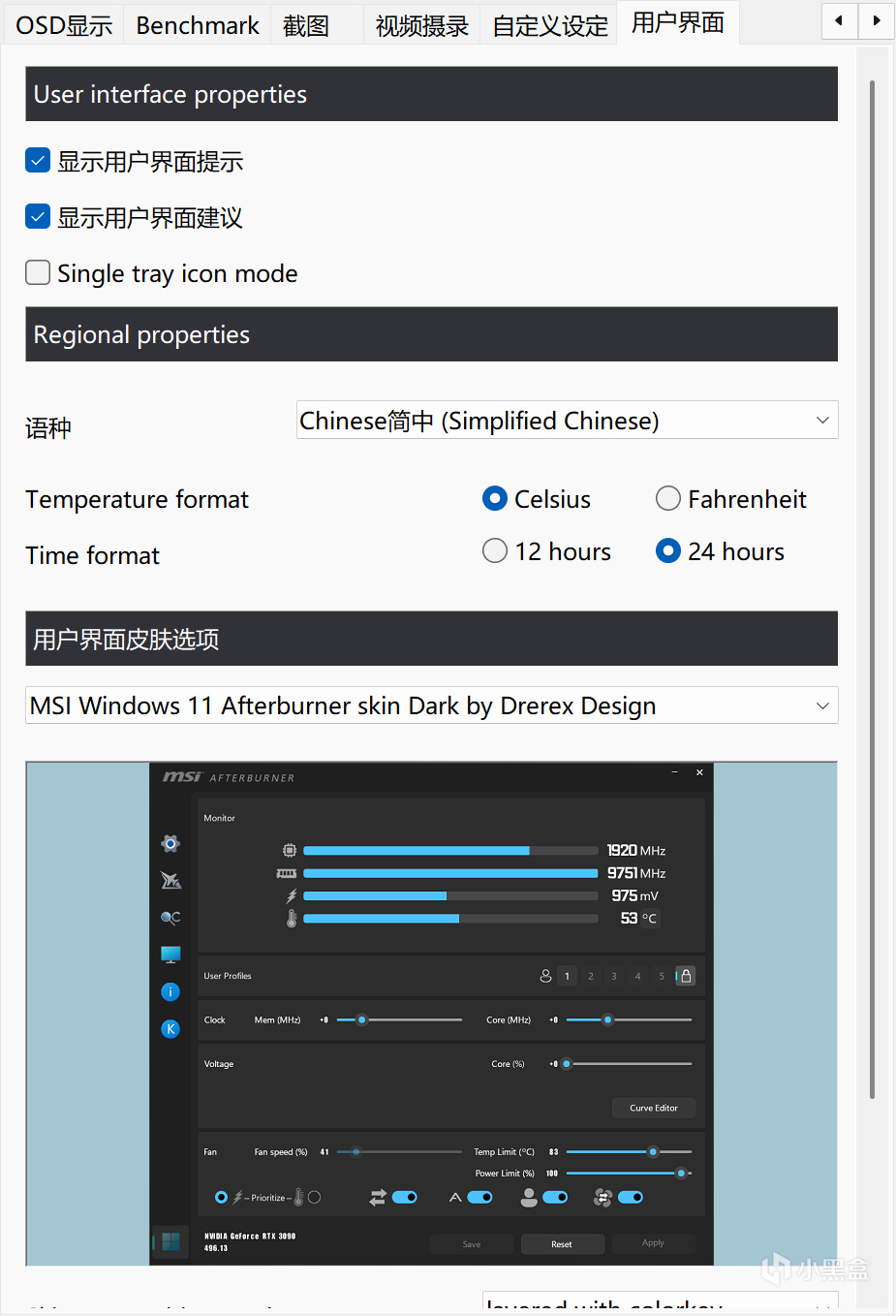Switch to the Benchmark tab
896x1316 pixels.
tap(198, 25)
